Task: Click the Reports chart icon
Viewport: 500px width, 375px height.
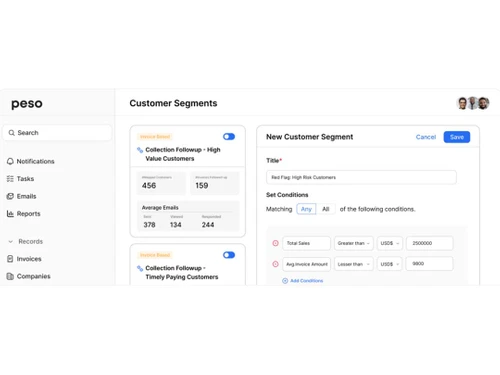Action: (10, 214)
